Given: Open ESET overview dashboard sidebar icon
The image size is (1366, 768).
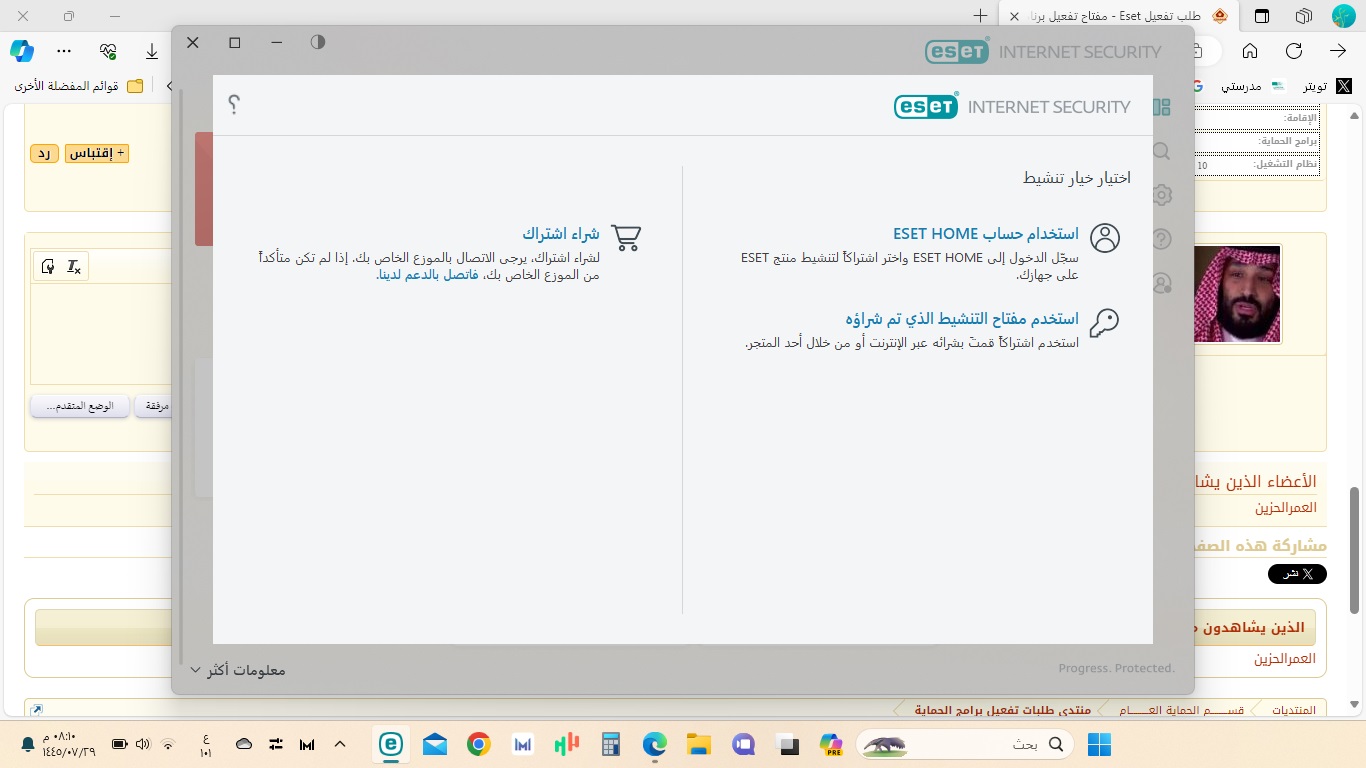Looking at the screenshot, I should click(1161, 107).
